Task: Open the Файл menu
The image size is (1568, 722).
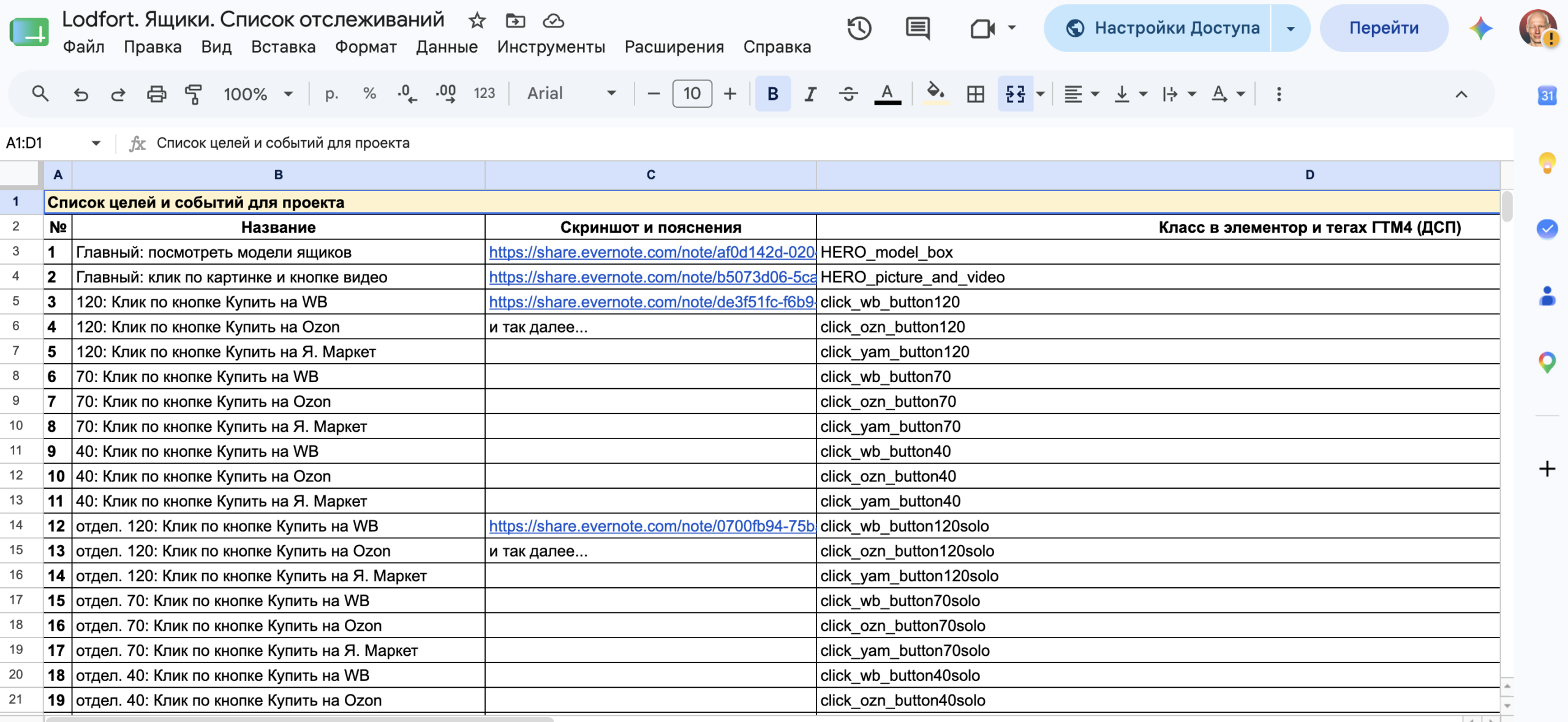Action: coord(83,47)
